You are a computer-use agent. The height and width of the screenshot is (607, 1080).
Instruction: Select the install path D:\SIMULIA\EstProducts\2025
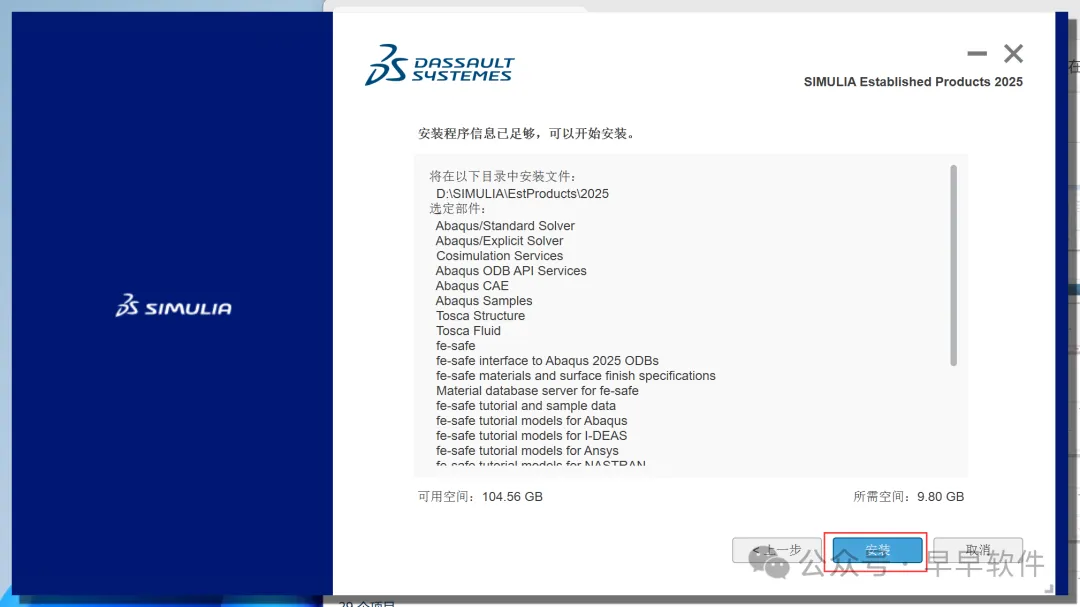tap(522, 194)
